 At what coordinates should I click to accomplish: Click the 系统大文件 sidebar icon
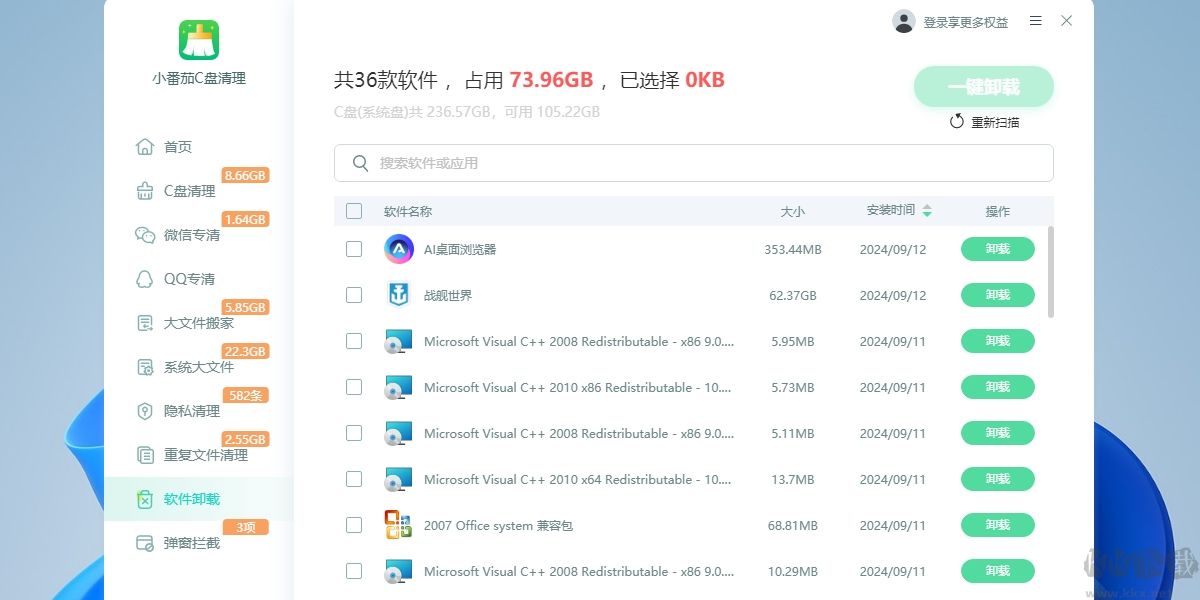[145, 367]
